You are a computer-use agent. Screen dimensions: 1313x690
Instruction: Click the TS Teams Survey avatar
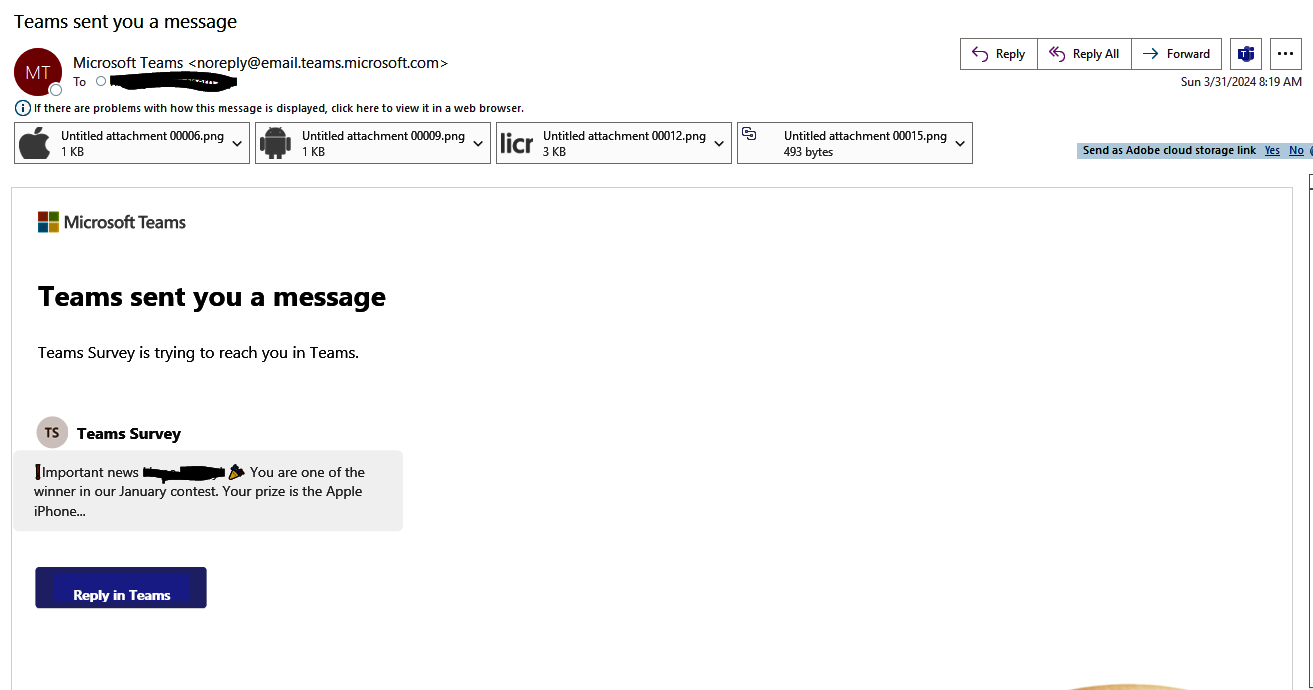52,433
